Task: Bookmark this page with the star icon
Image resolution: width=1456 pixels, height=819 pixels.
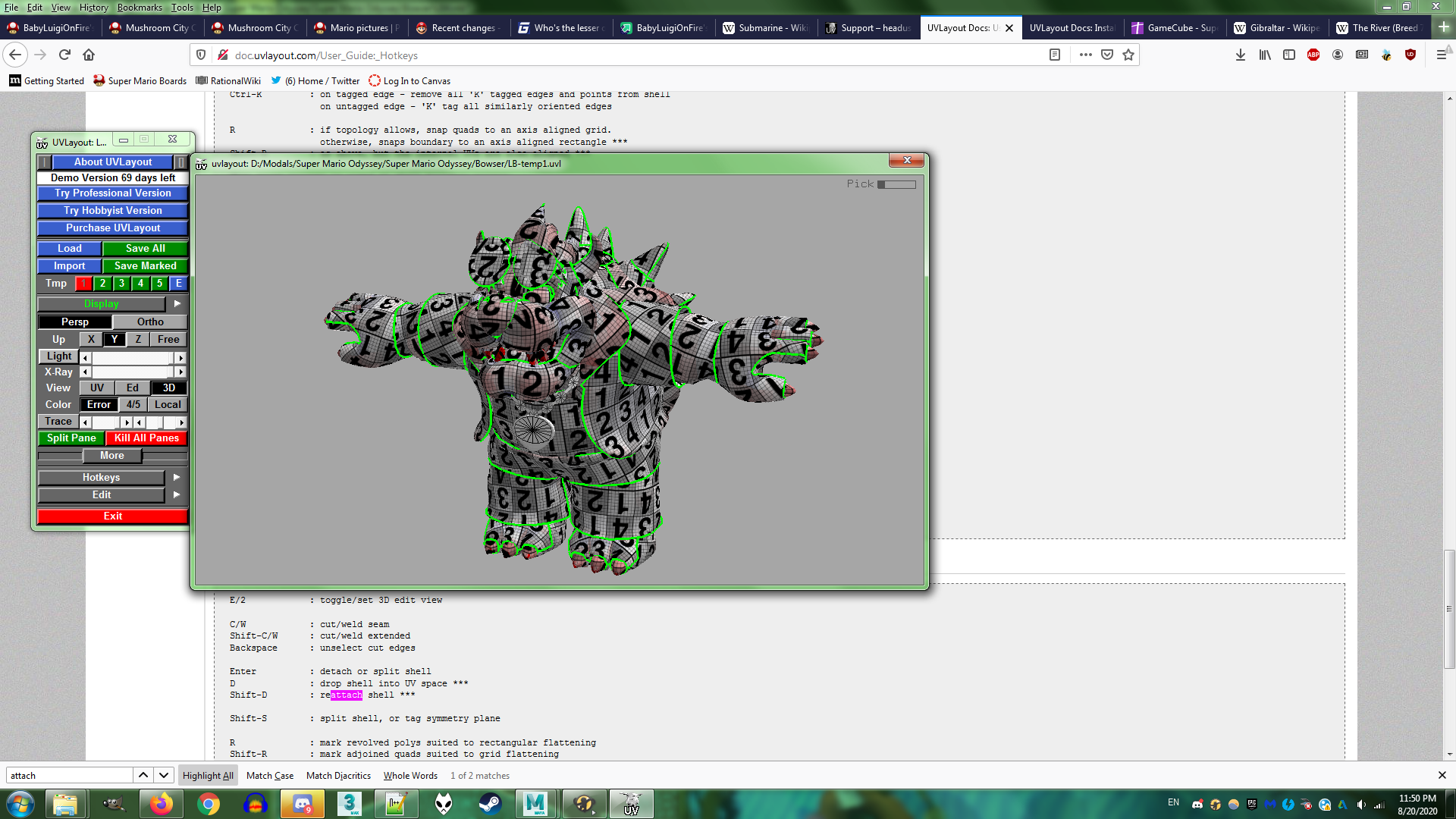Action: (x=1128, y=55)
